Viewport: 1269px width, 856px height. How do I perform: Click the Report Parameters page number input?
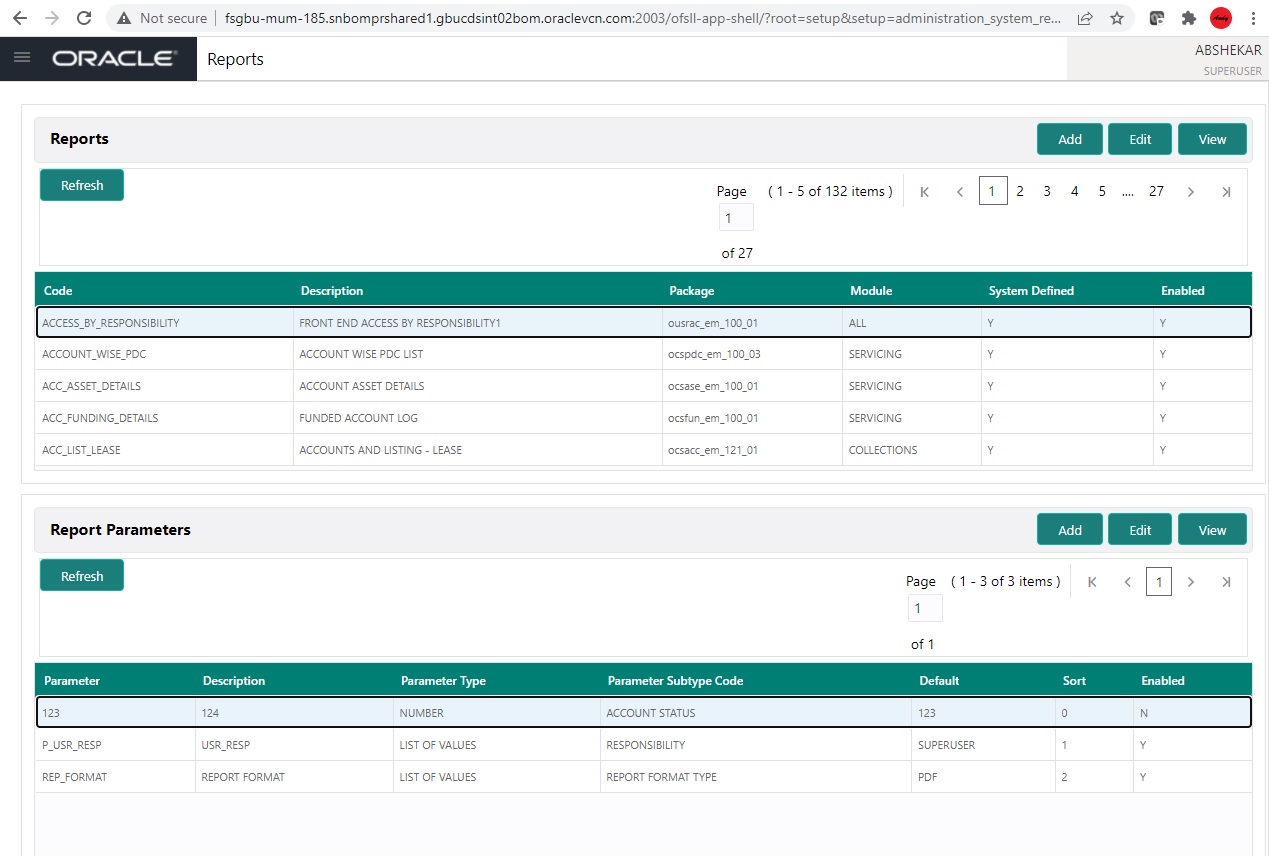pos(925,607)
